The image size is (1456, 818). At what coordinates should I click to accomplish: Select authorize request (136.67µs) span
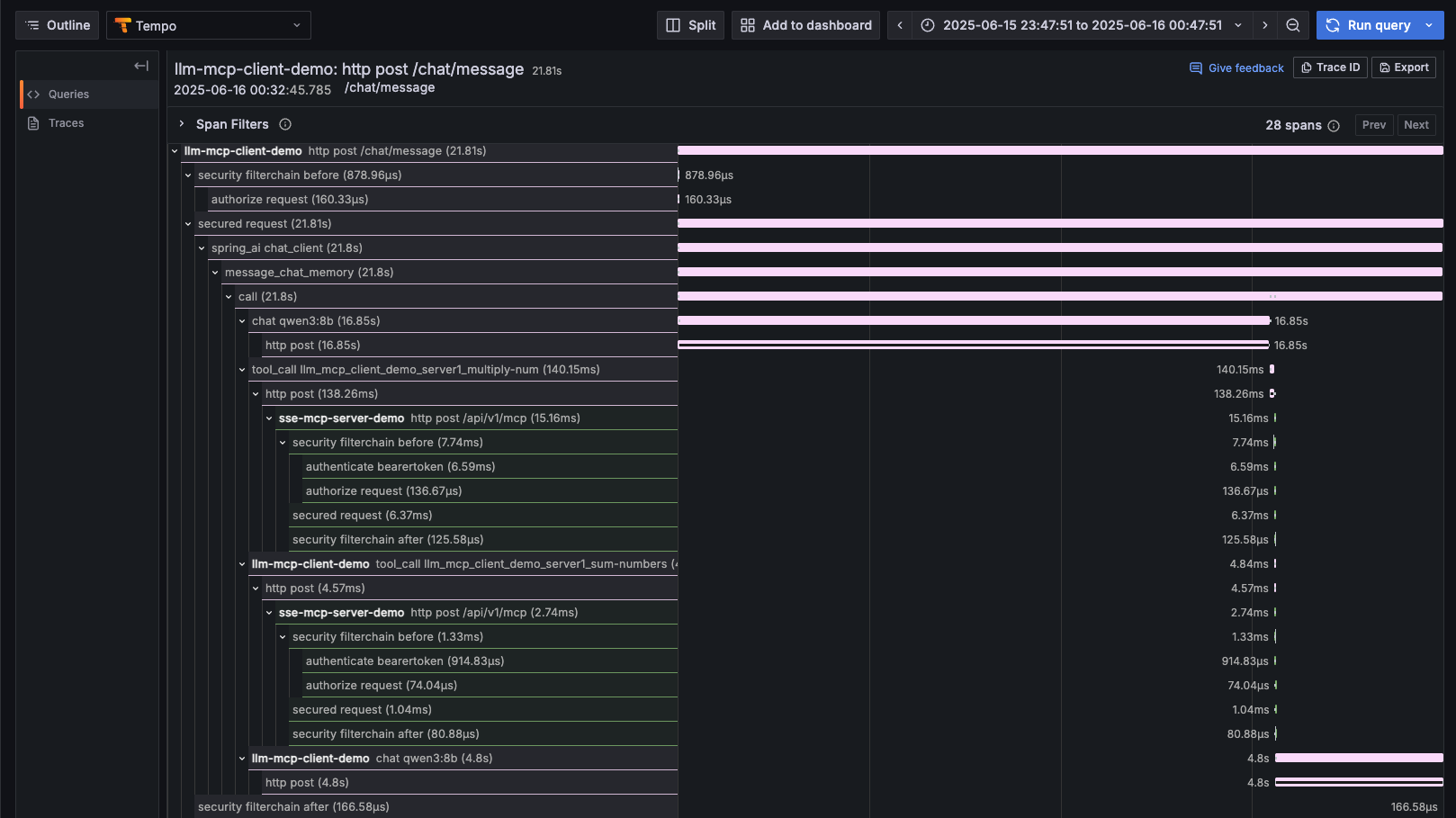pyautogui.click(x=490, y=491)
